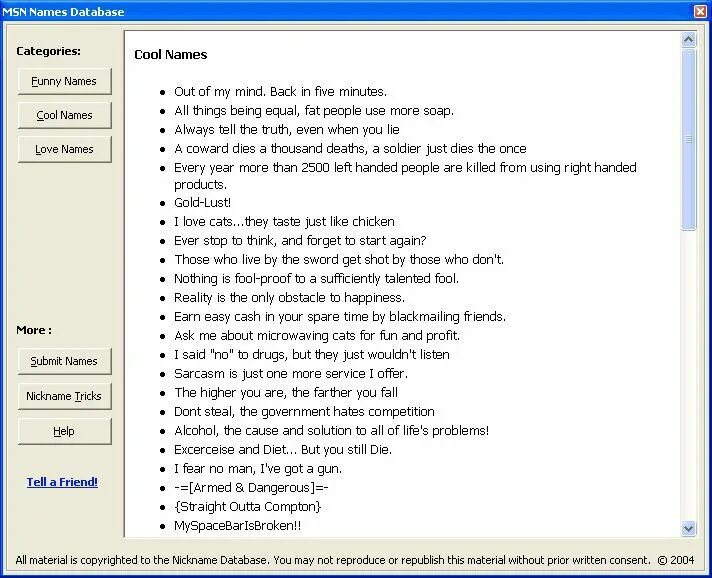Click "I fear no man, I've got a gun."

[x=258, y=469]
